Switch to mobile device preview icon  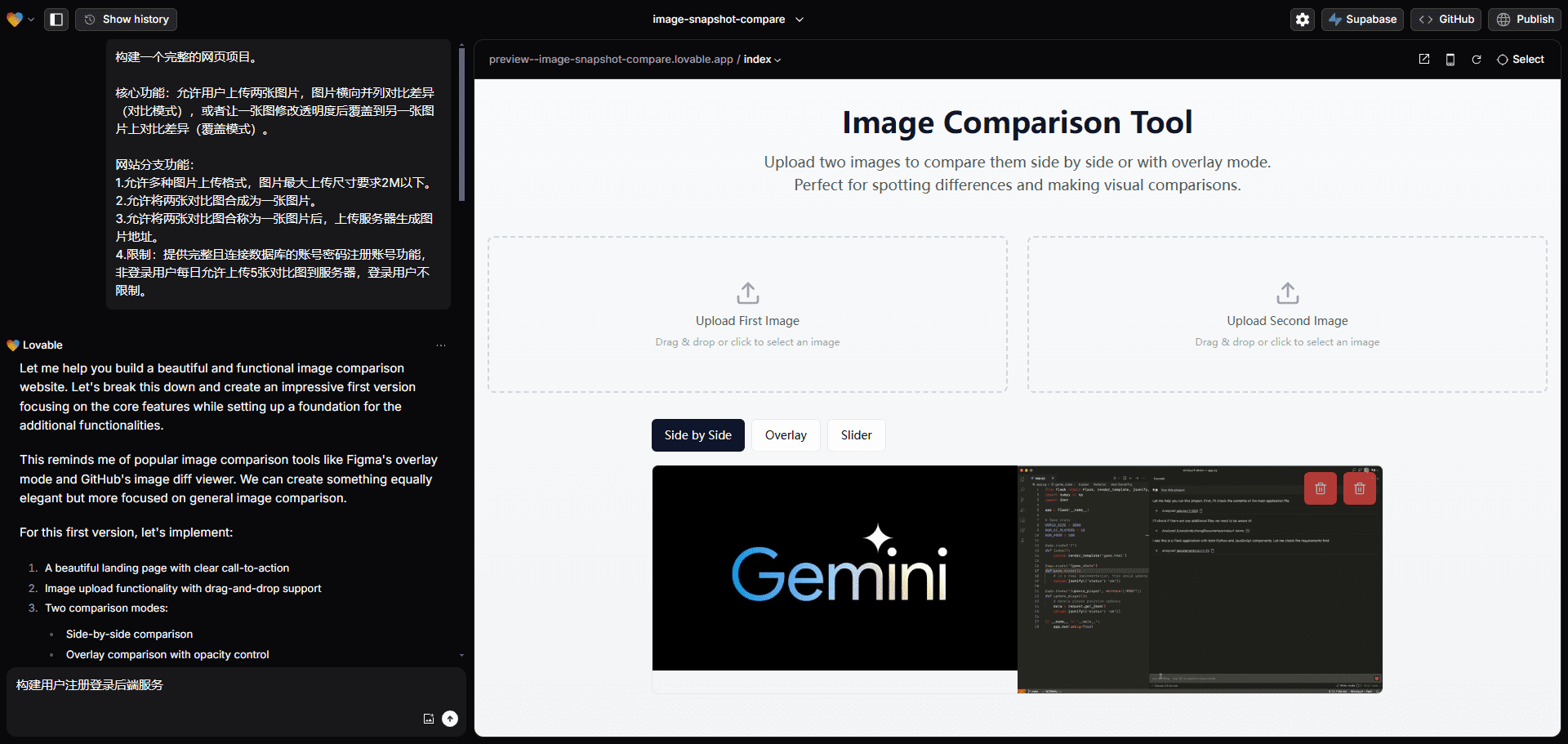[1450, 60]
